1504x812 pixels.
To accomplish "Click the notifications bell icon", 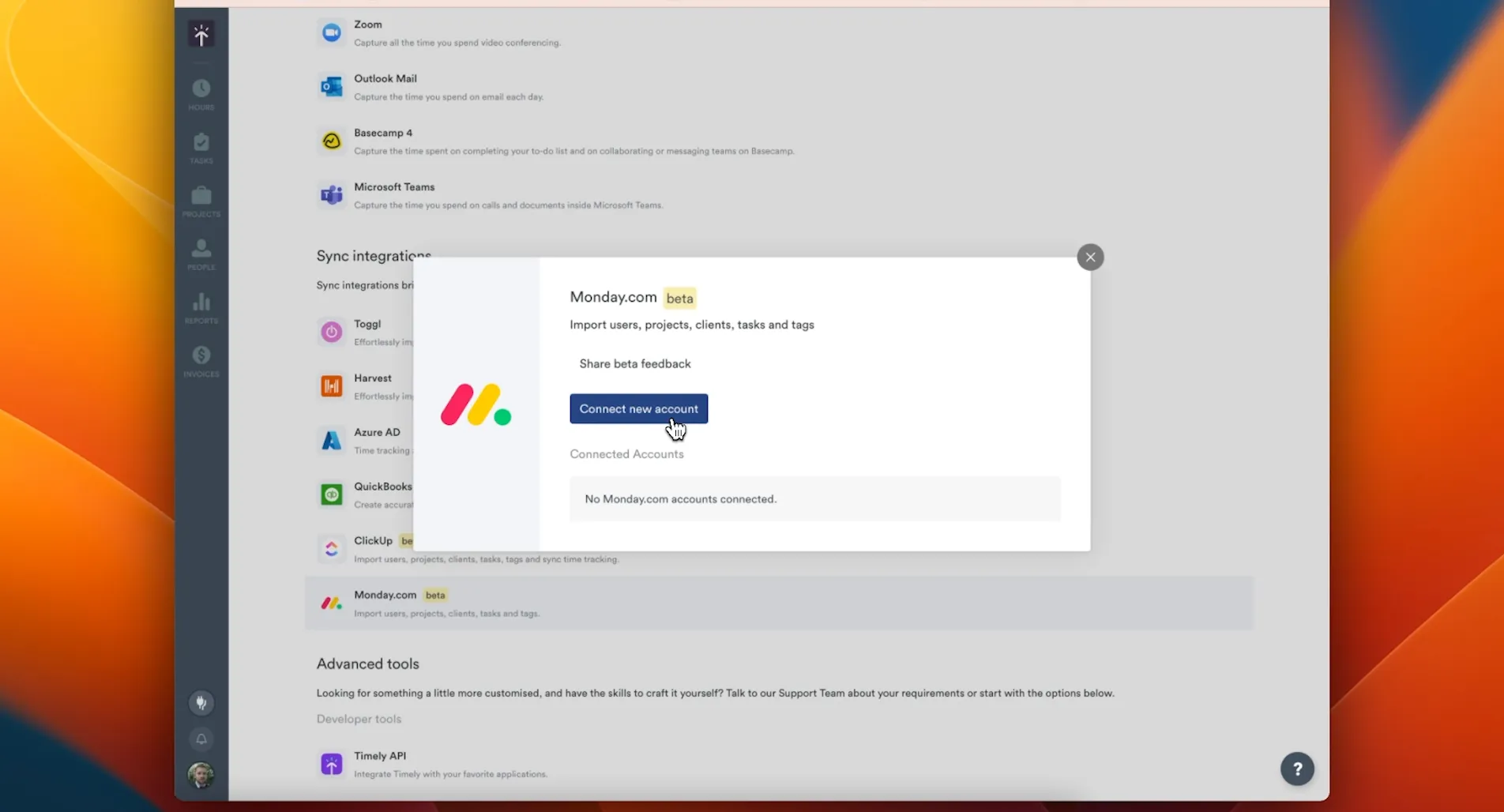I will pyautogui.click(x=201, y=739).
